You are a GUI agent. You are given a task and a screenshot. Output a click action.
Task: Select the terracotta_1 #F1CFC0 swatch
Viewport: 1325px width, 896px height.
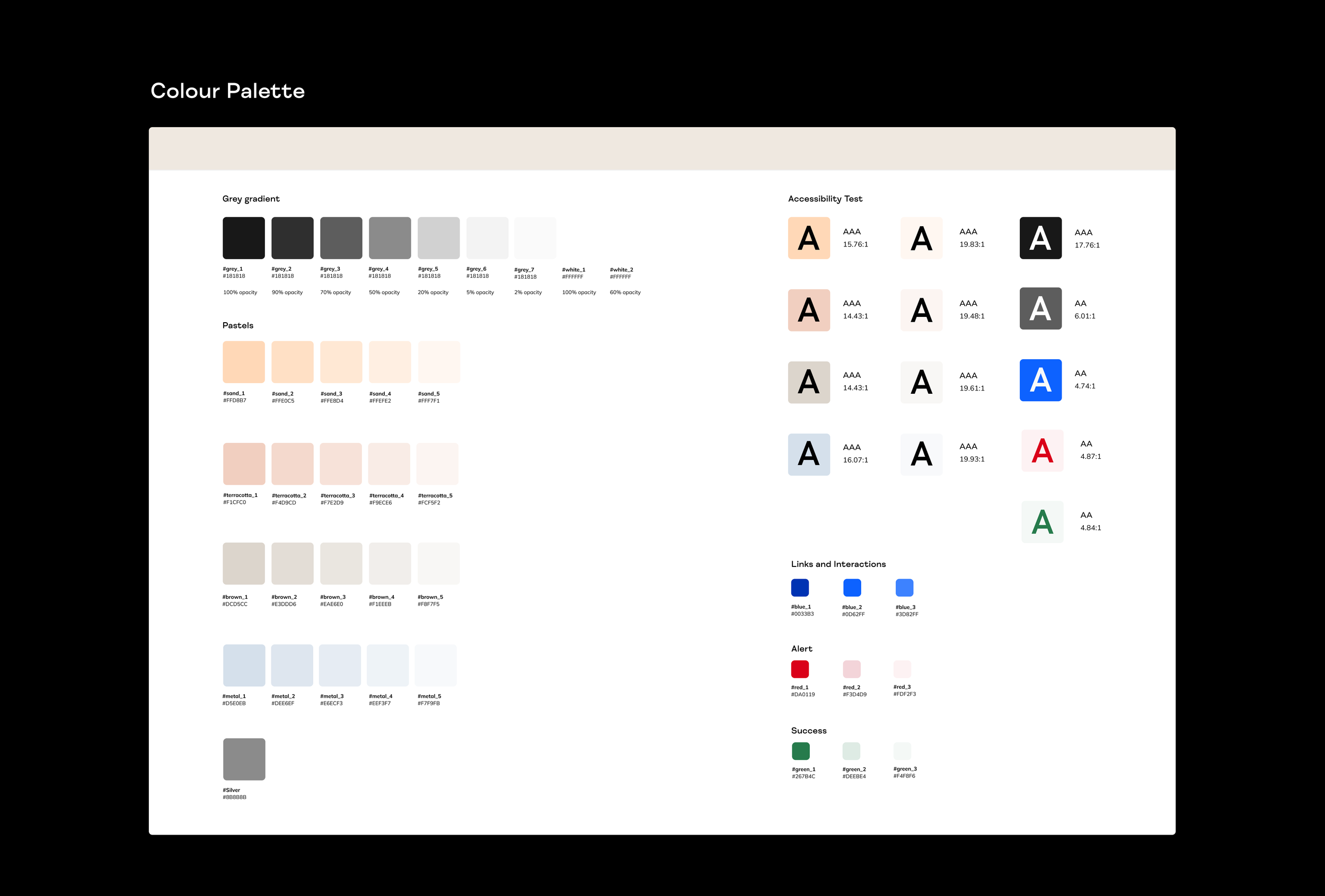coord(244,464)
